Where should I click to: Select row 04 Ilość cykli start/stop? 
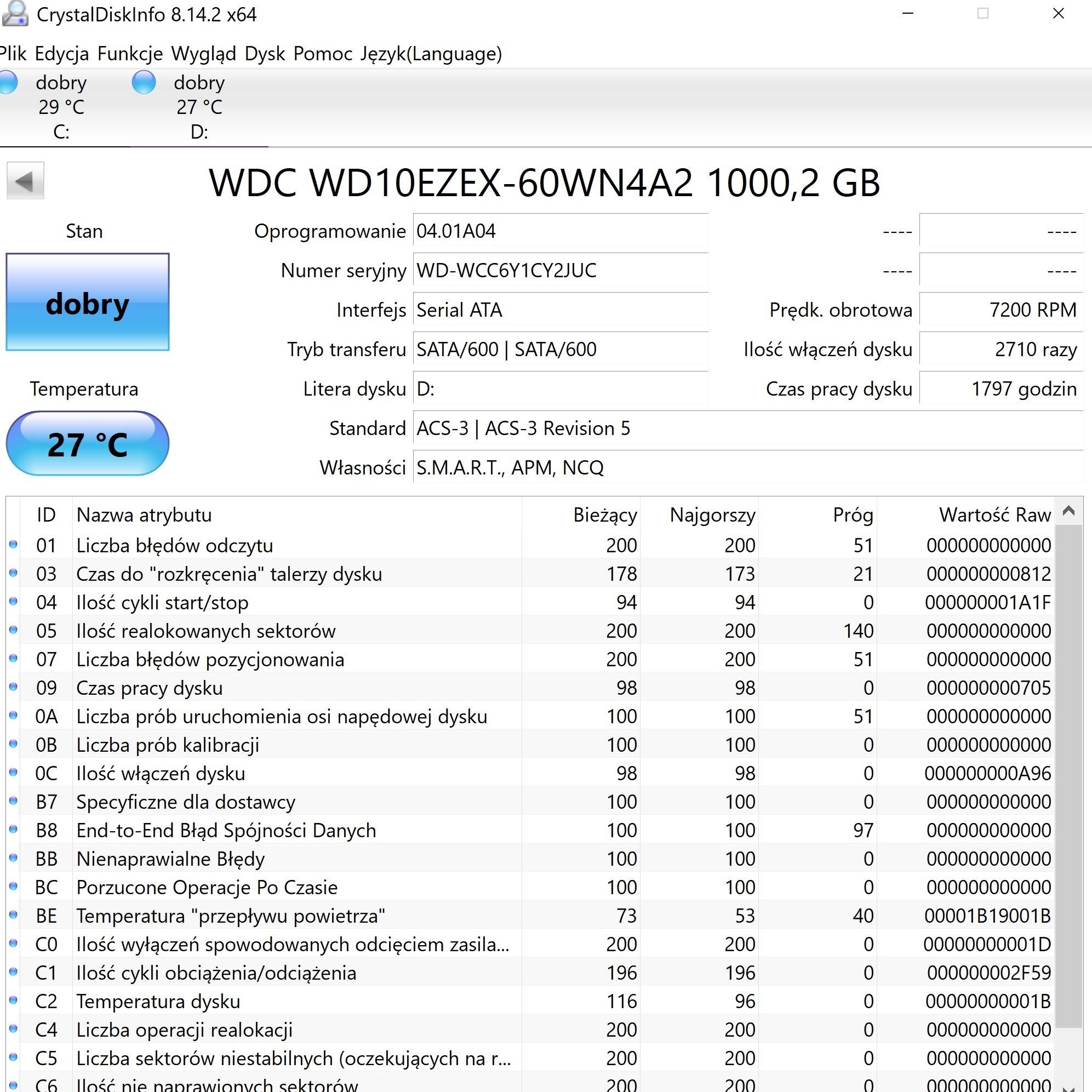point(530,603)
